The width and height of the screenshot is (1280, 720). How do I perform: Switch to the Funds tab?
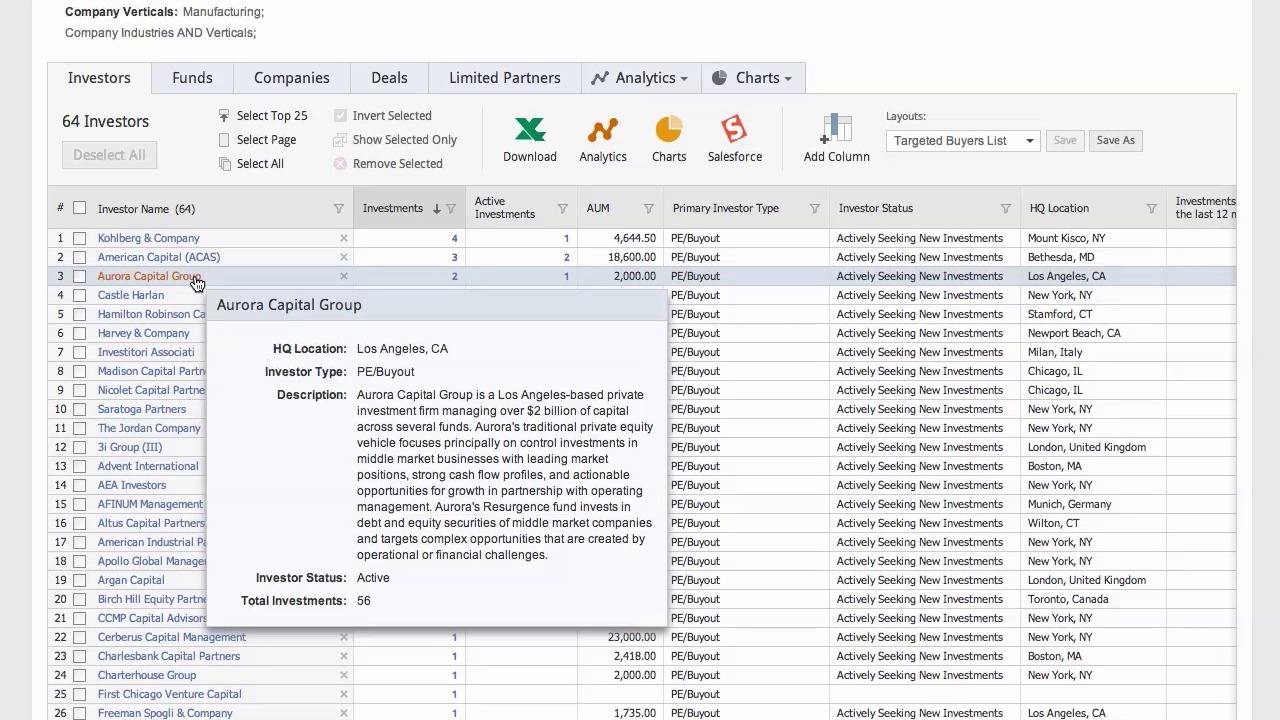click(x=192, y=78)
